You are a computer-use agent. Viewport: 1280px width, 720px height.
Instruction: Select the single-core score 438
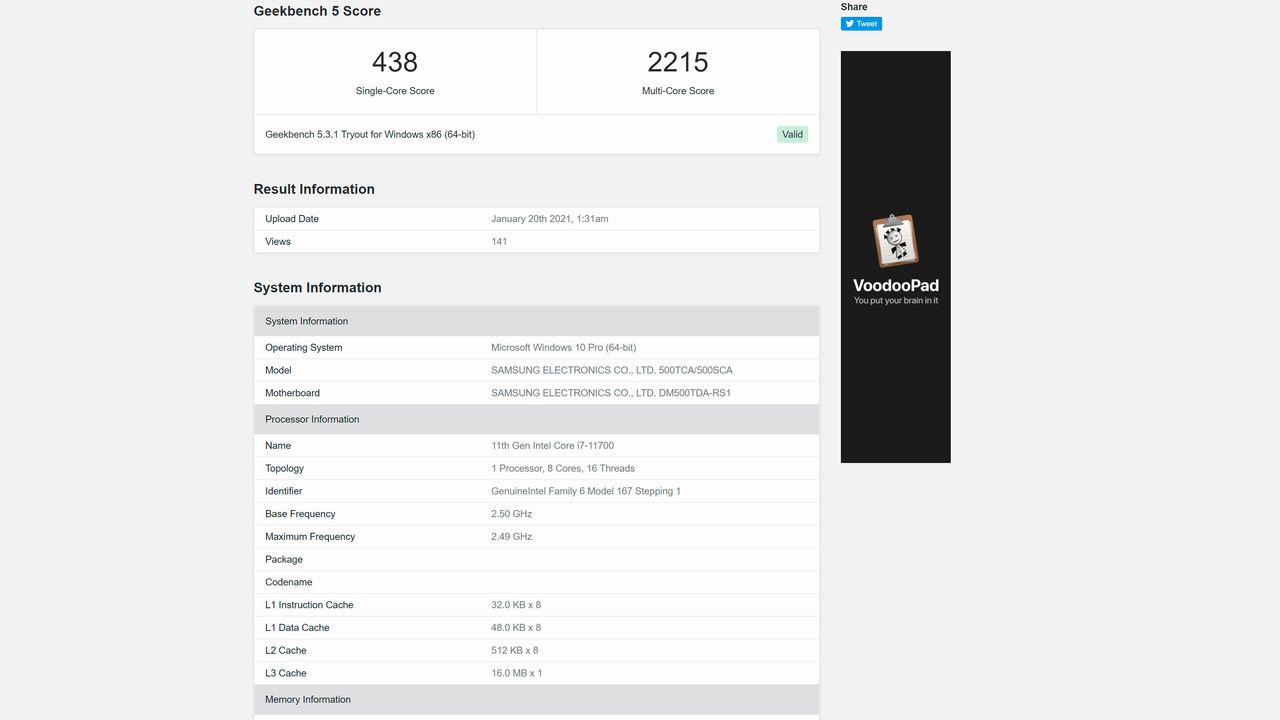395,62
